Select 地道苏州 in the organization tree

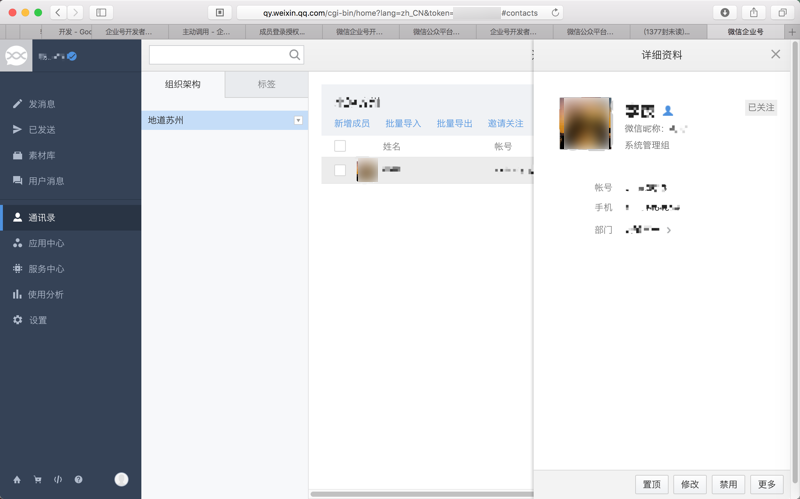coord(224,120)
